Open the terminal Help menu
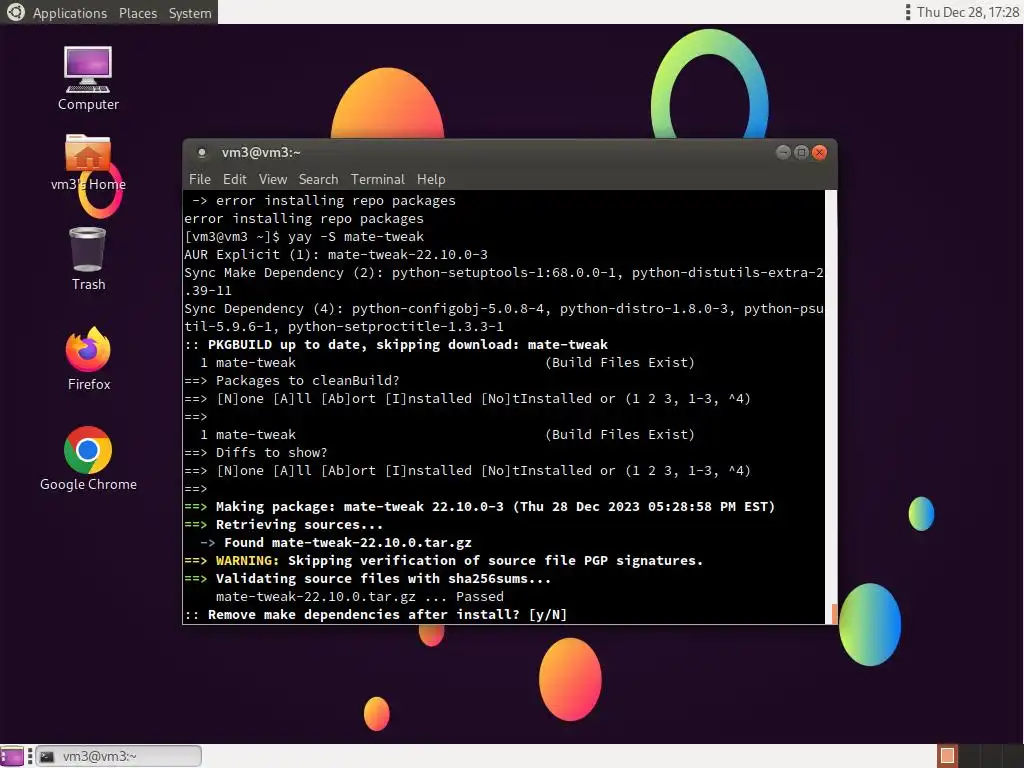Viewport: 1024px width, 768px height. point(431,179)
